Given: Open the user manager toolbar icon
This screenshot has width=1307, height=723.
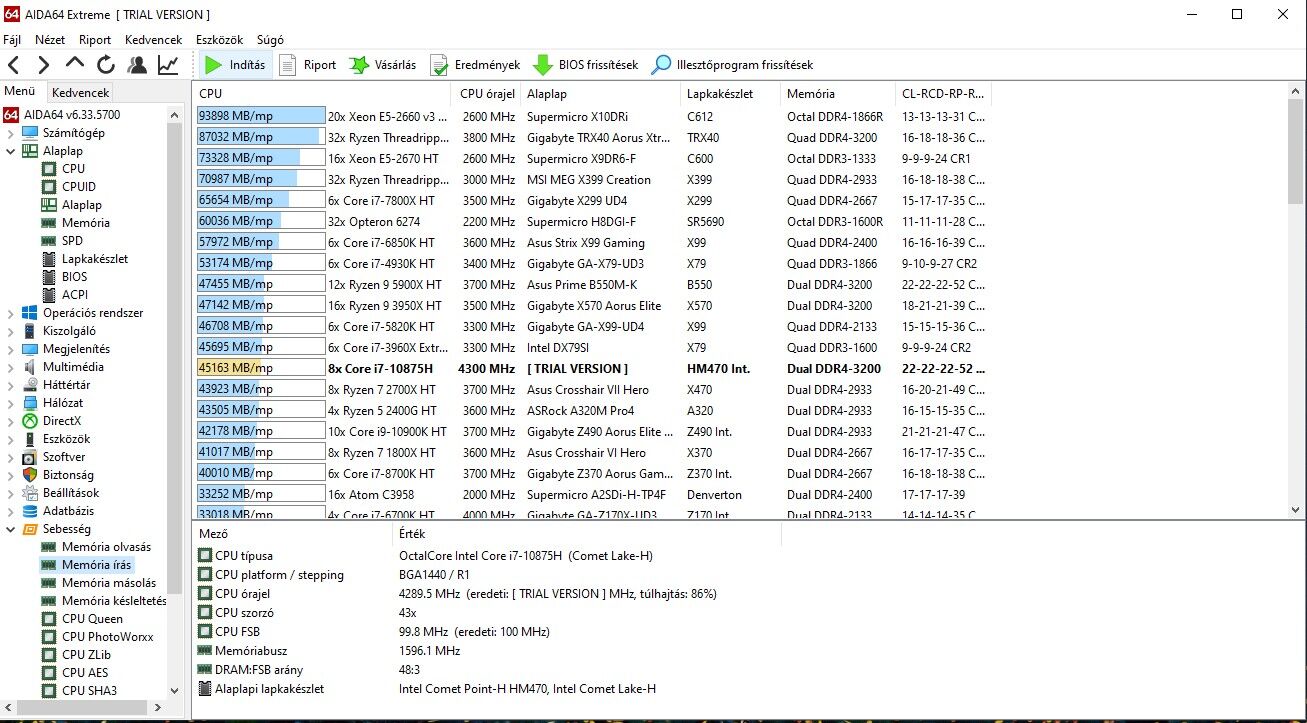Looking at the screenshot, I should [137, 65].
